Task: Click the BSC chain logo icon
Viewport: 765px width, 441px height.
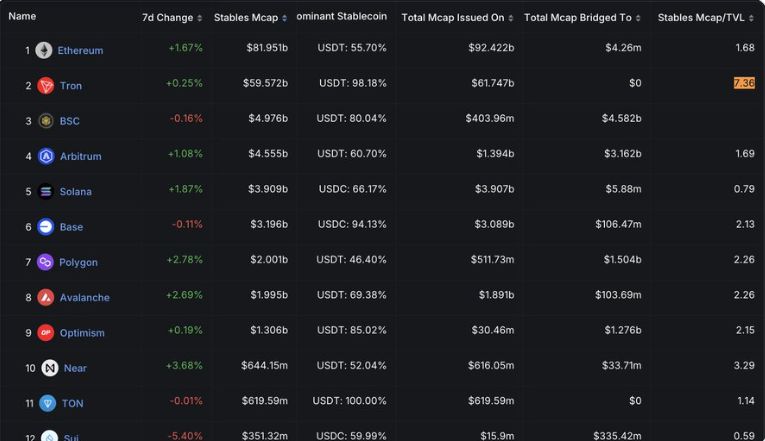Action: pyautogui.click(x=45, y=121)
